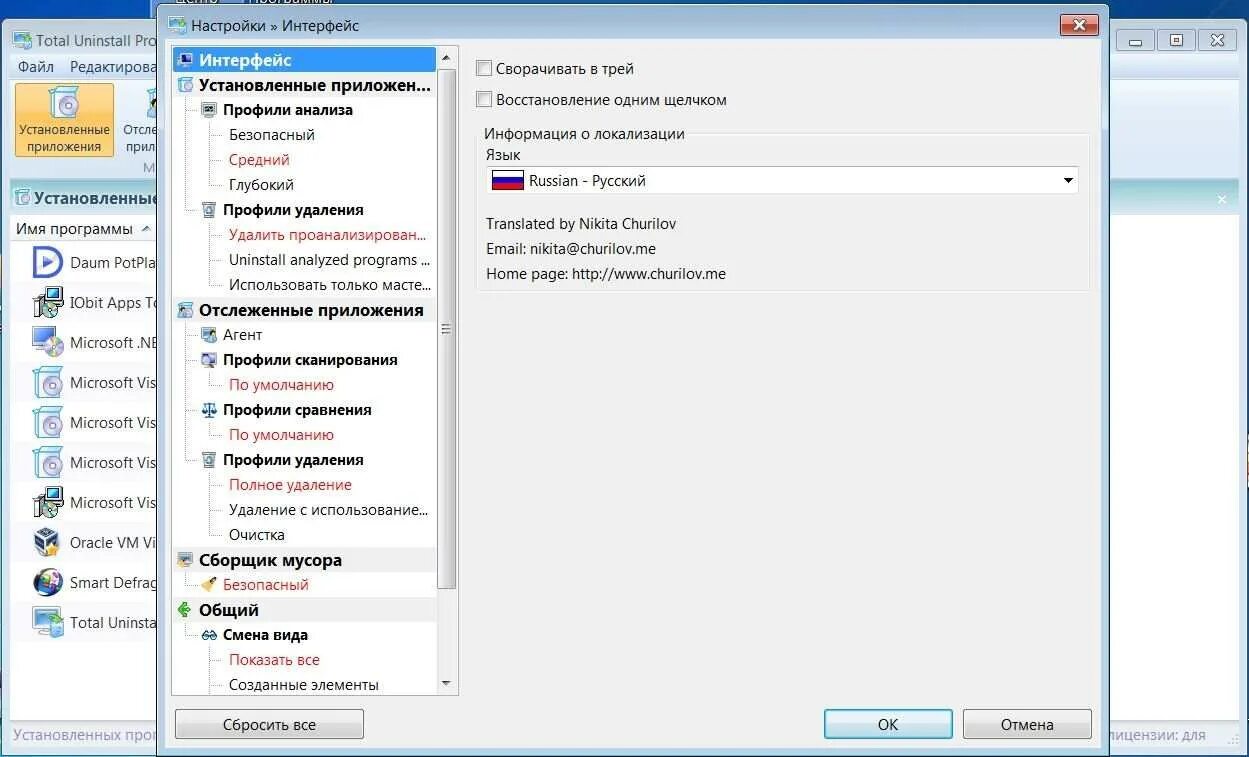Select Полное удаление profile
The width and height of the screenshot is (1249, 757).
point(290,485)
